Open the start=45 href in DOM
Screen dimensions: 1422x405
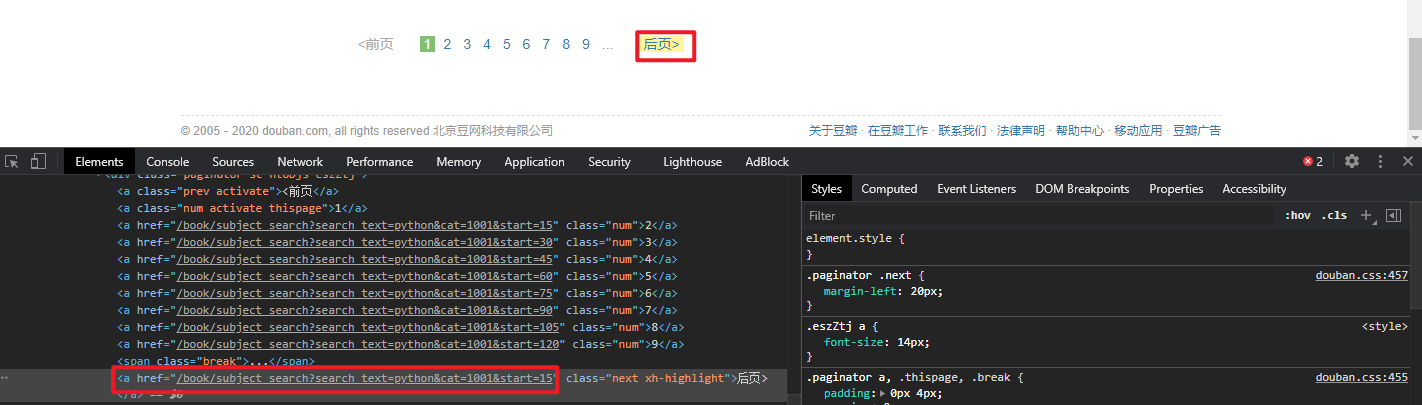point(365,259)
